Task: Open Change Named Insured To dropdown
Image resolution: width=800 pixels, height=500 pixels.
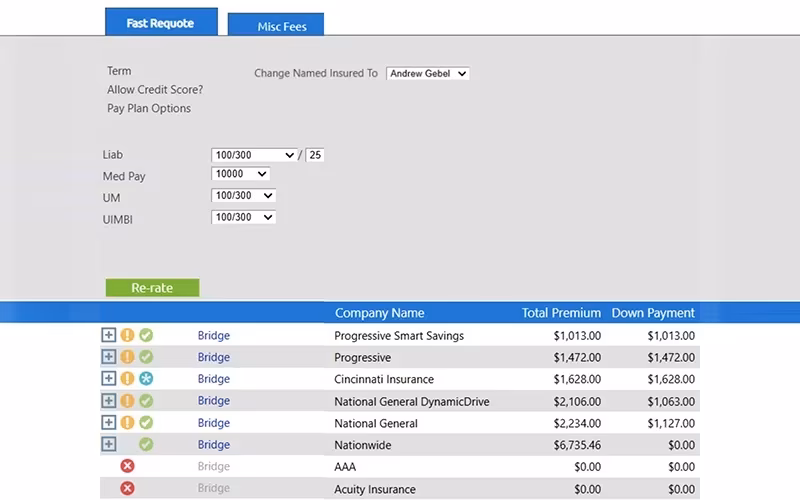Action: 428,73
